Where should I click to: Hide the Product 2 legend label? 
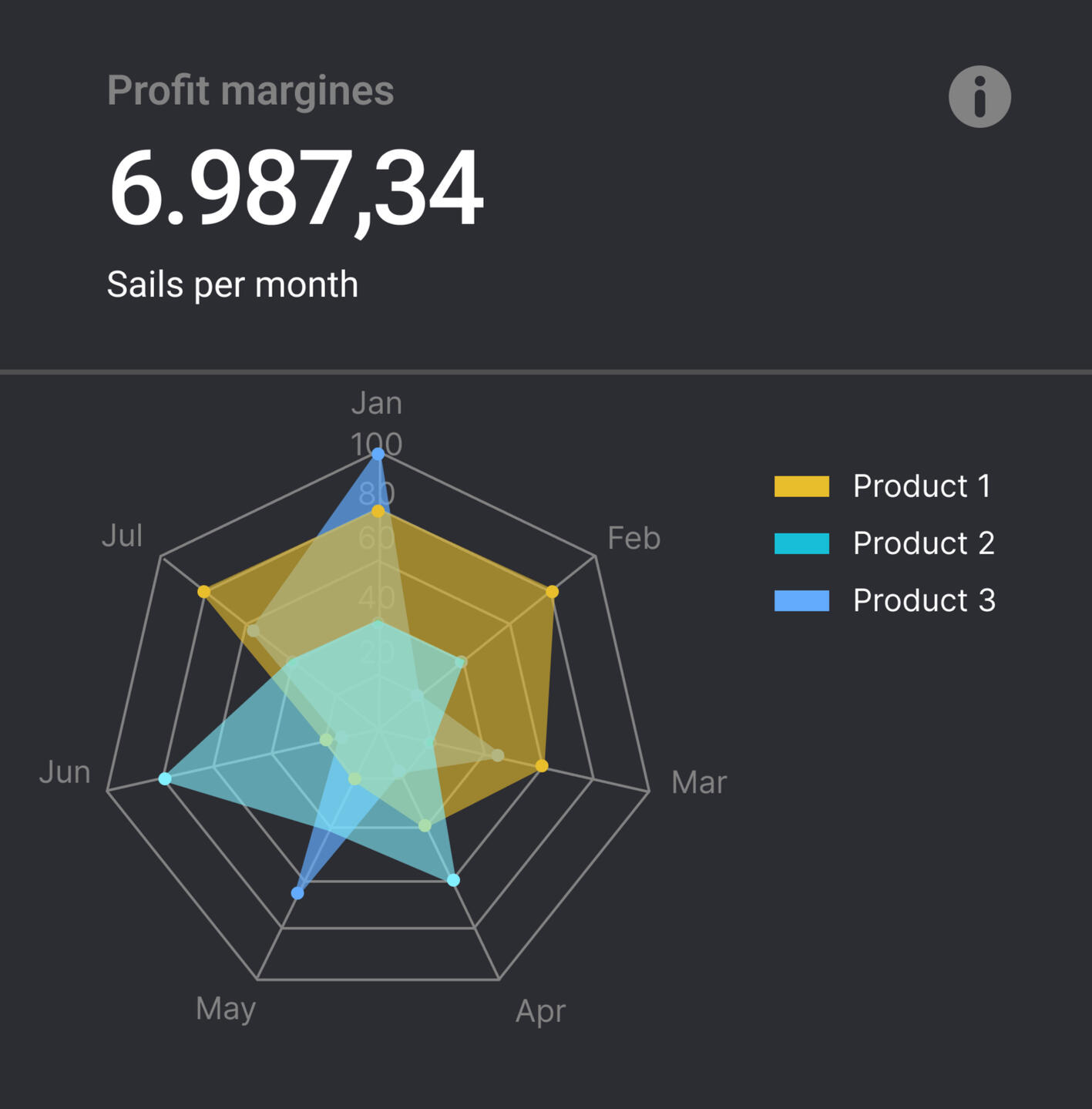(x=923, y=543)
